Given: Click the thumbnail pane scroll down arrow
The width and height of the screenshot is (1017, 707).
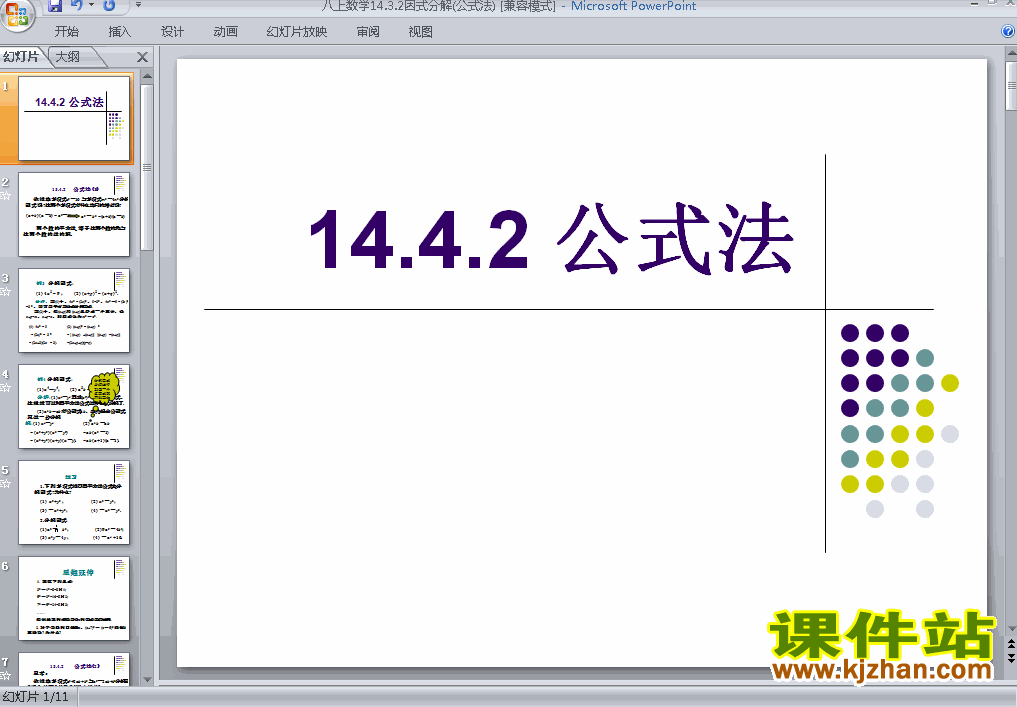Looking at the screenshot, I should (147, 680).
